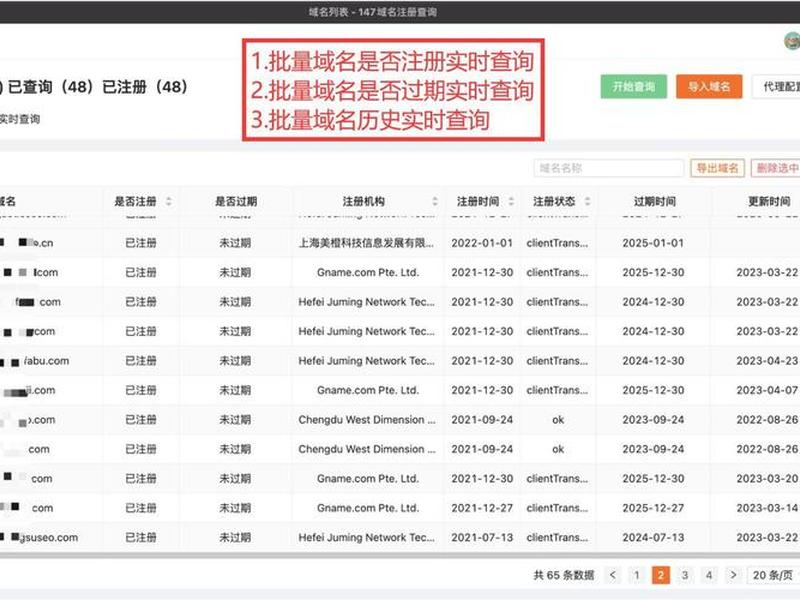Open page 1 of results
The image size is (800, 600).
[637, 575]
